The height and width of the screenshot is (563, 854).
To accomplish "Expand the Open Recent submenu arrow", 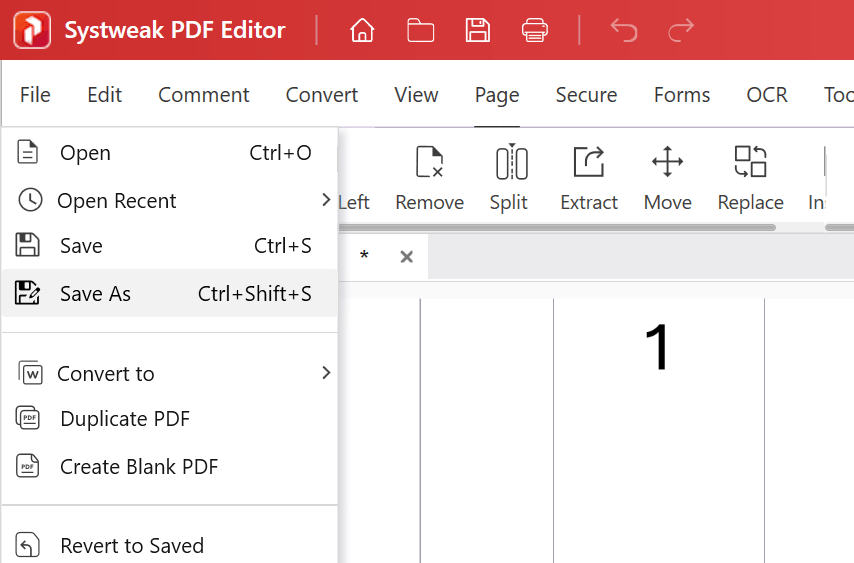I will click(326, 200).
